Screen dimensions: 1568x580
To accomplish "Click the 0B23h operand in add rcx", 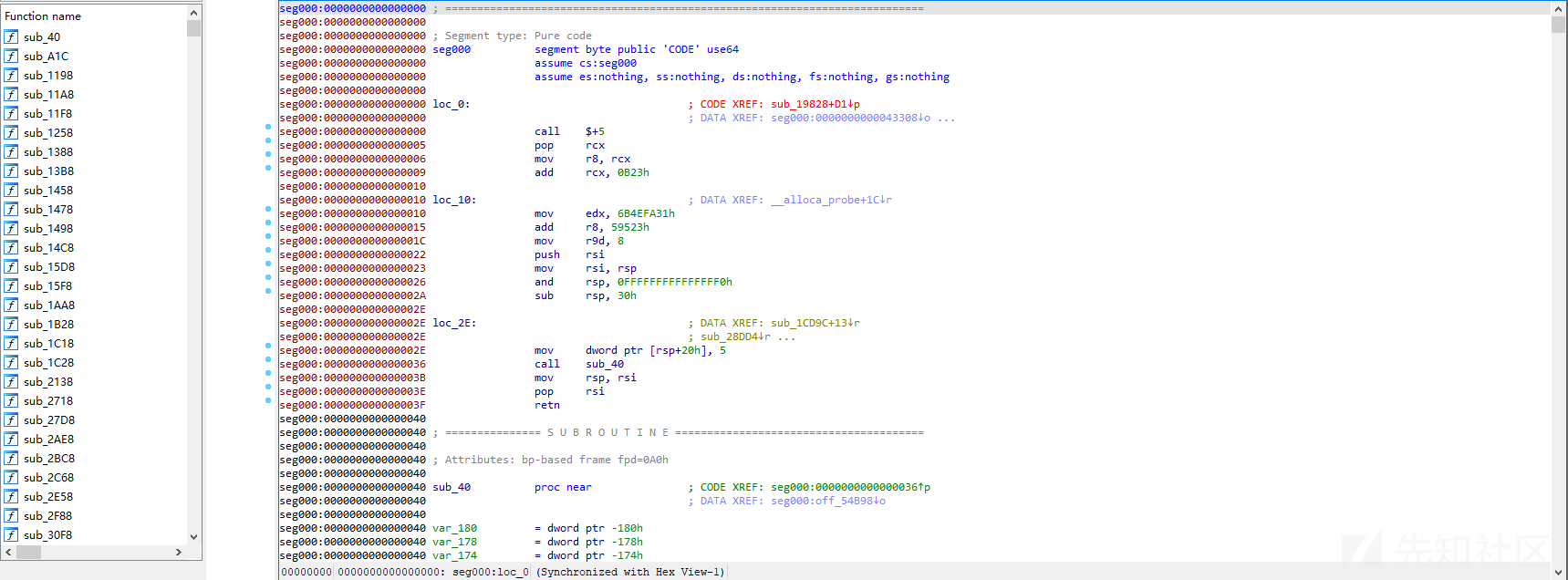I will tap(633, 172).
